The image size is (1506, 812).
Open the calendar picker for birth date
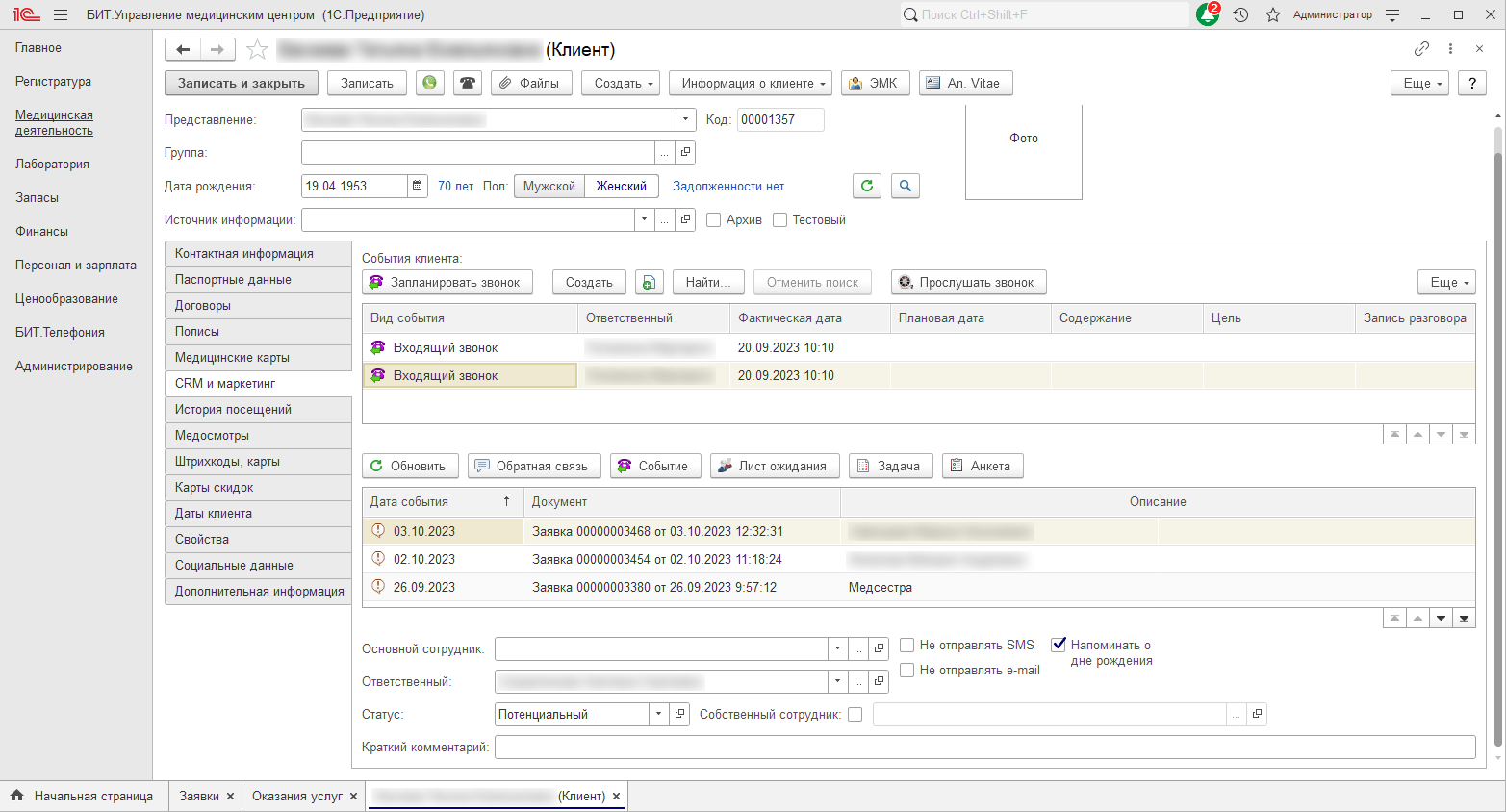click(418, 186)
